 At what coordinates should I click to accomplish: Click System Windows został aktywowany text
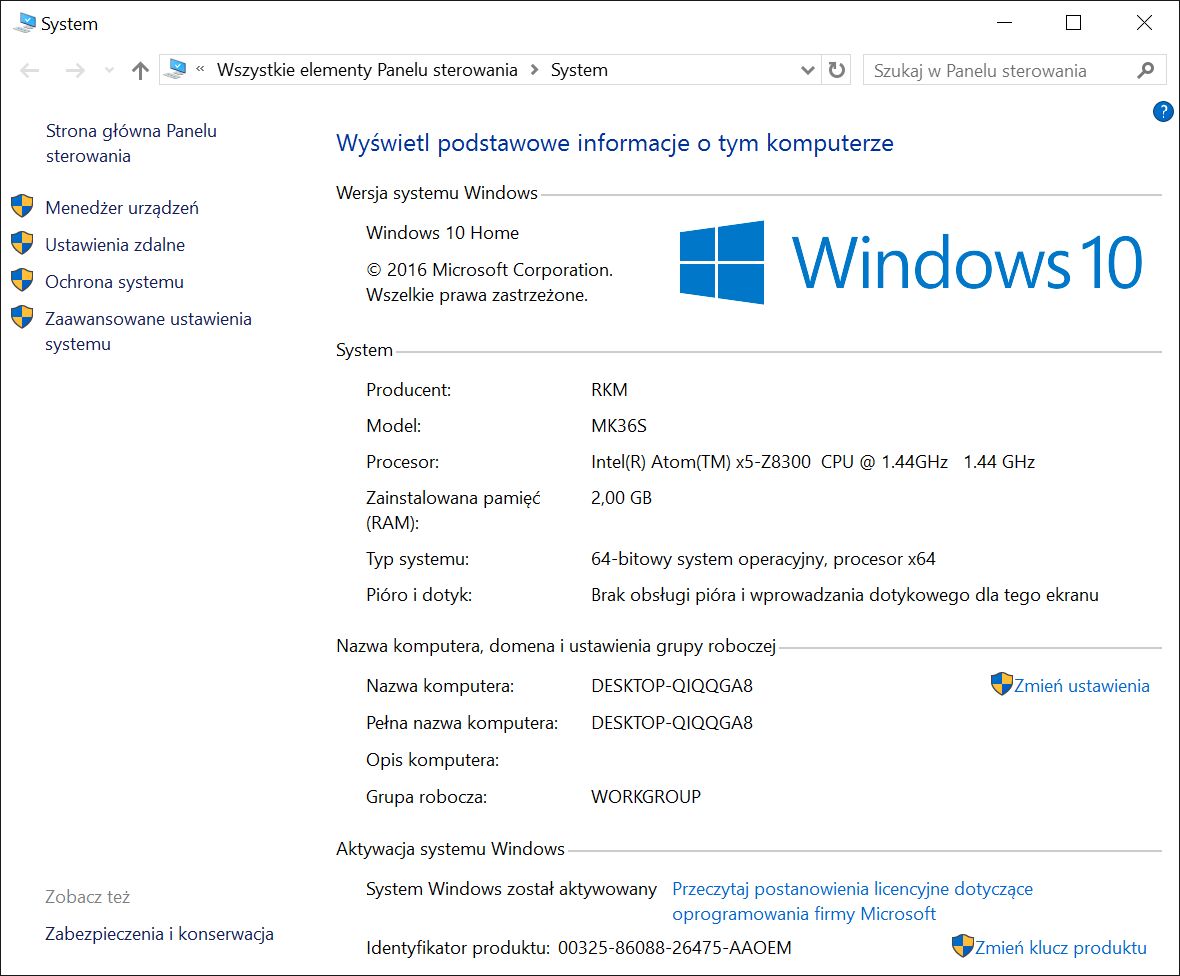[x=511, y=889]
